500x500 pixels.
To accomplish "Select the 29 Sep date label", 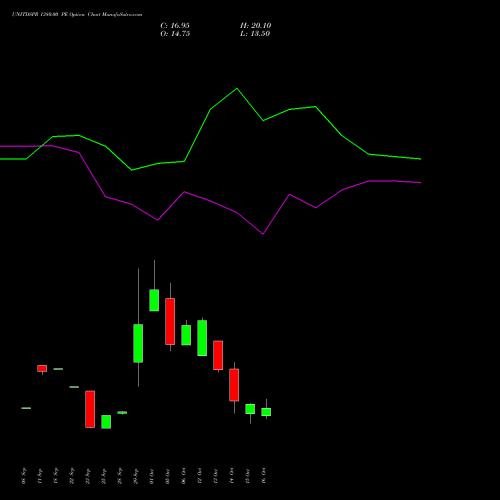I will pos(136,476).
